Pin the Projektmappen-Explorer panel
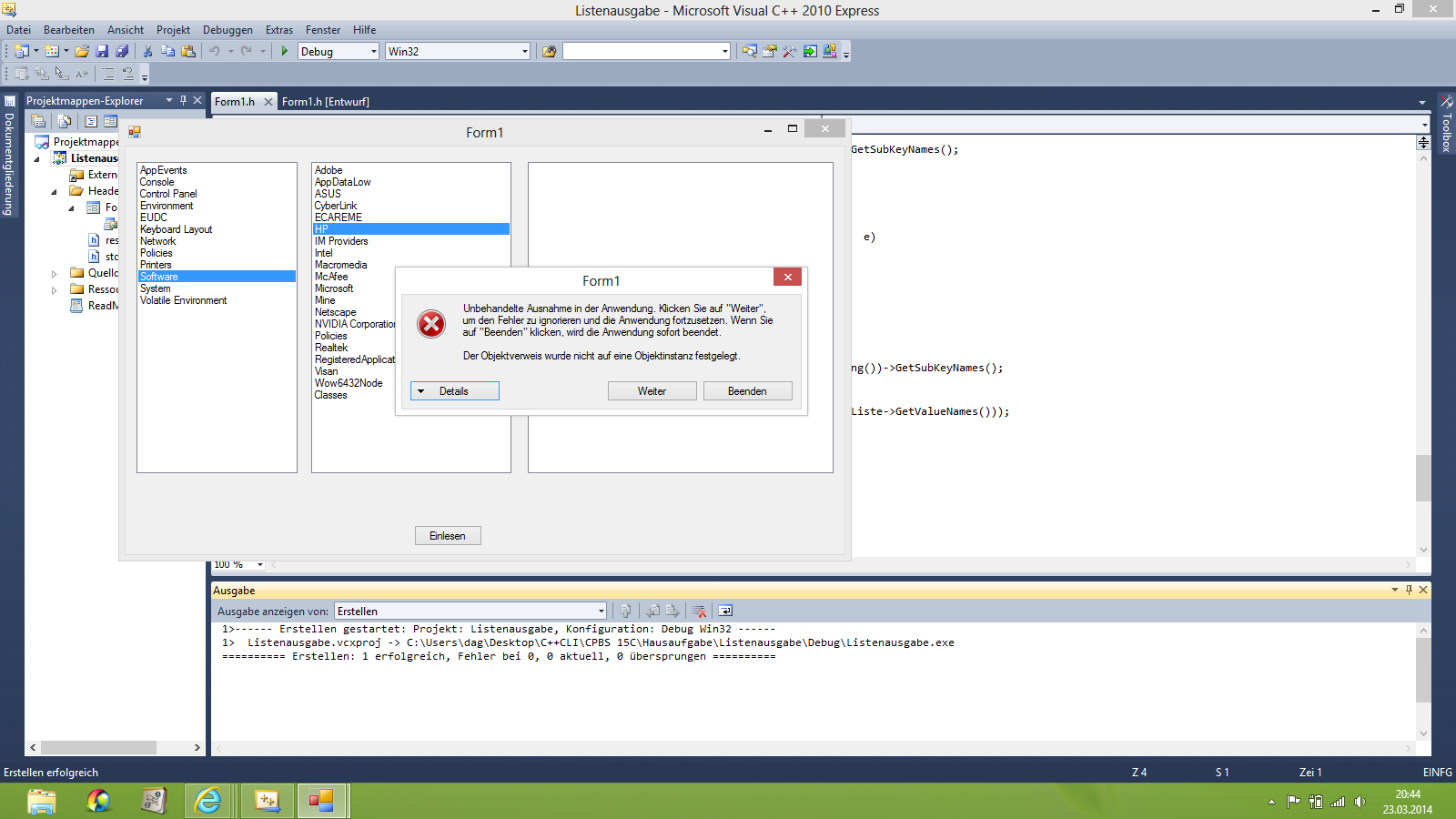Viewport: 1456px width, 819px height. (x=183, y=100)
